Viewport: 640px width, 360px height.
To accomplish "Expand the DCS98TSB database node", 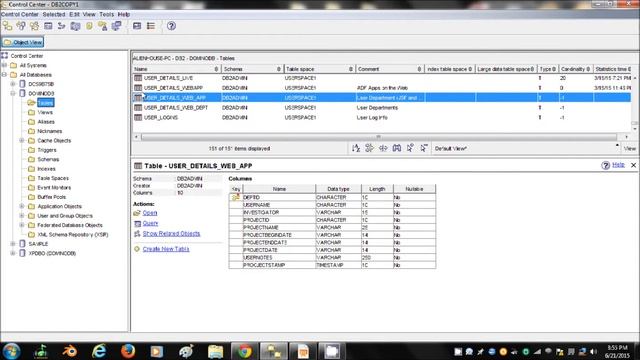I will click(x=13, y=84).
